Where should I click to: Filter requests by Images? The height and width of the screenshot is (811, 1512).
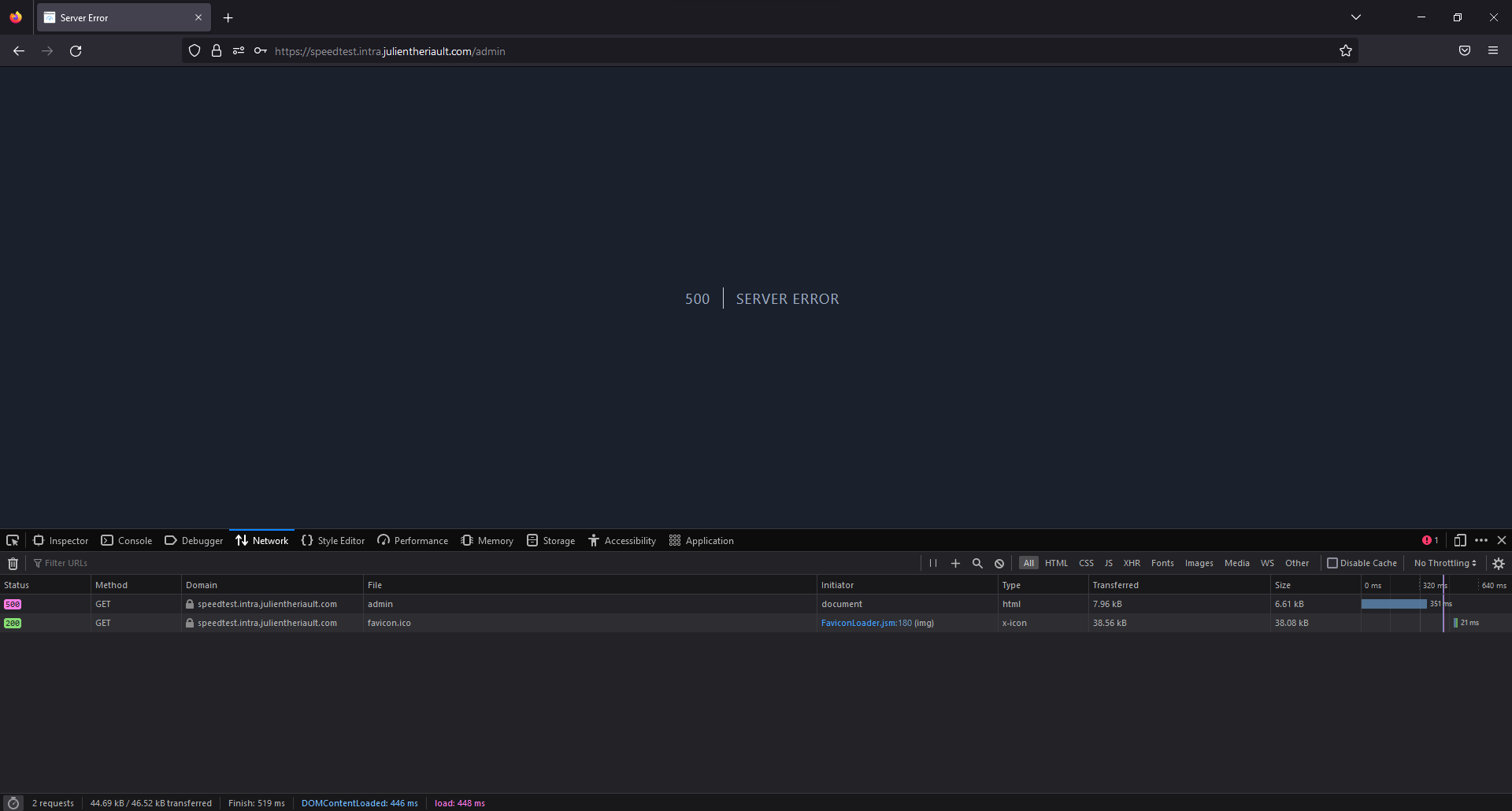(1199, 564)
